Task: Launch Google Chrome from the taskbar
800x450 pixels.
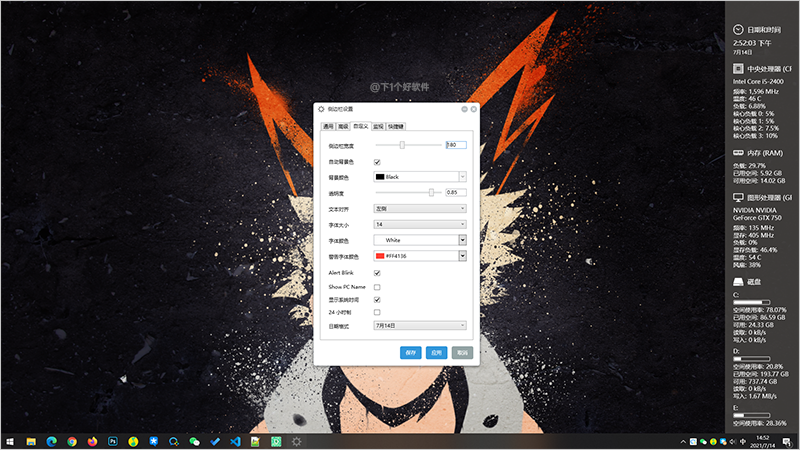Action: pyautogui.click(x=72, y=442)
